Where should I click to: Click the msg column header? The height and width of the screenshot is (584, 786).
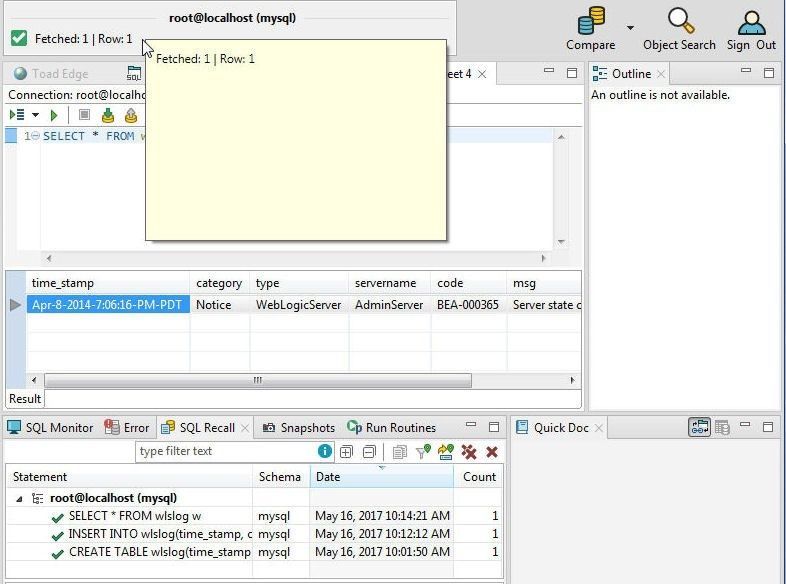(544, 283)
